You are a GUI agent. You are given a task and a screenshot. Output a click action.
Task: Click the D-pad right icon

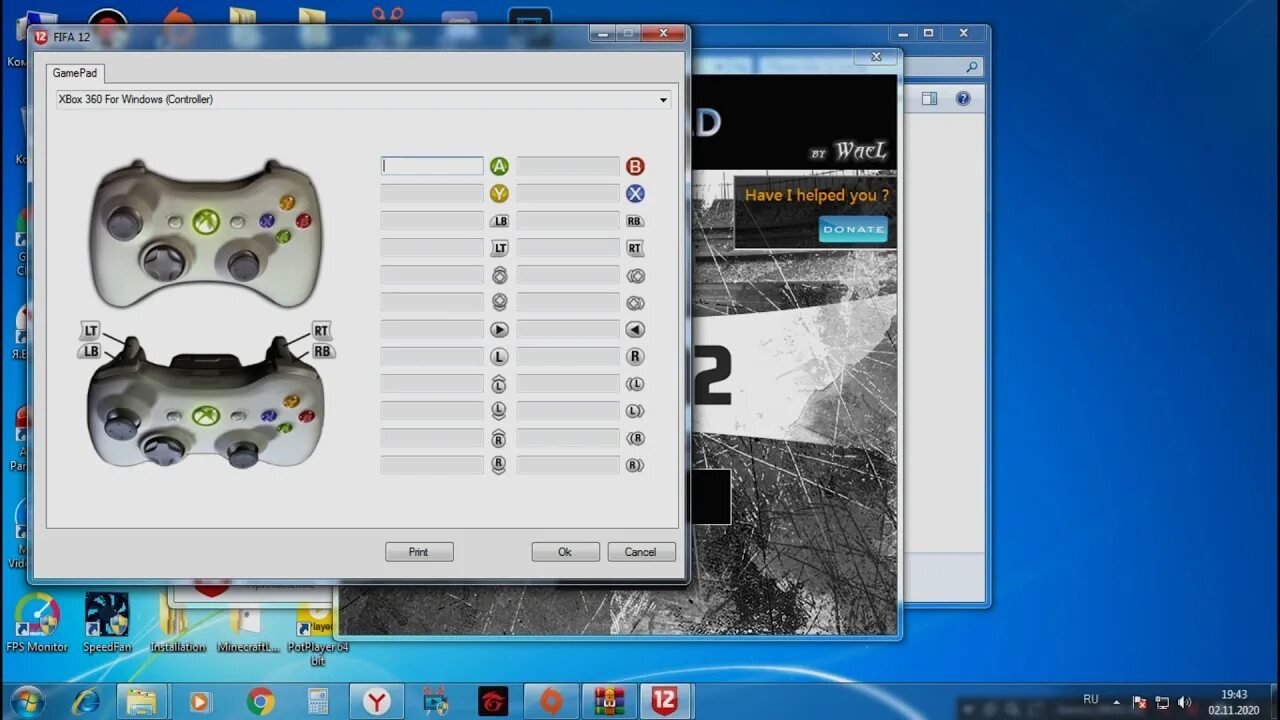click(x=635, y=302)
